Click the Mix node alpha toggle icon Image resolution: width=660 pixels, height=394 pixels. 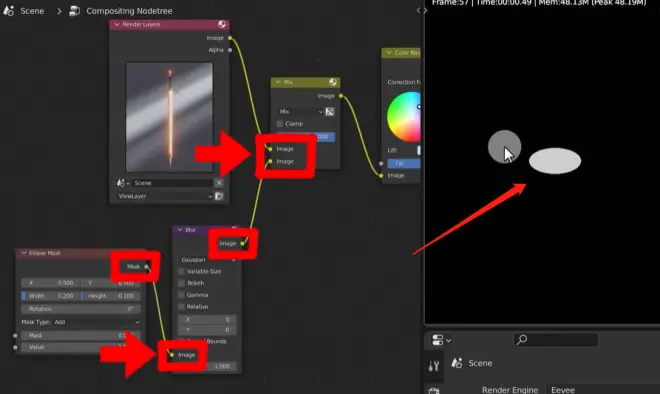coord(330,112)
